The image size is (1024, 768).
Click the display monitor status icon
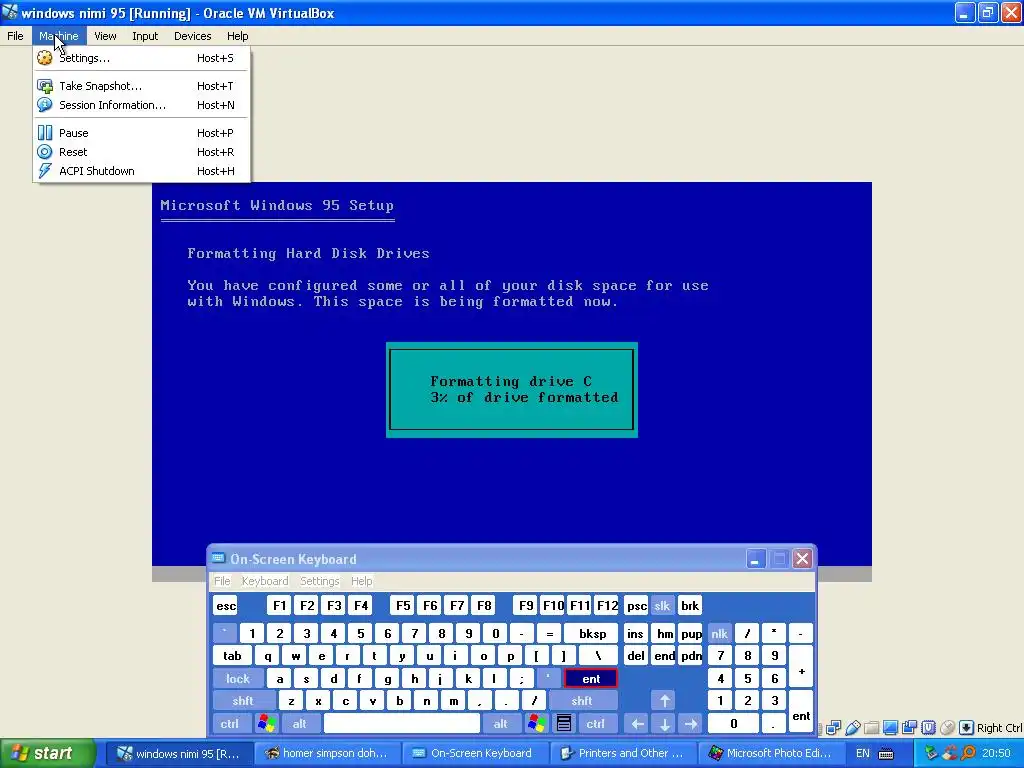pyautogui.click(x=890, y=728)
